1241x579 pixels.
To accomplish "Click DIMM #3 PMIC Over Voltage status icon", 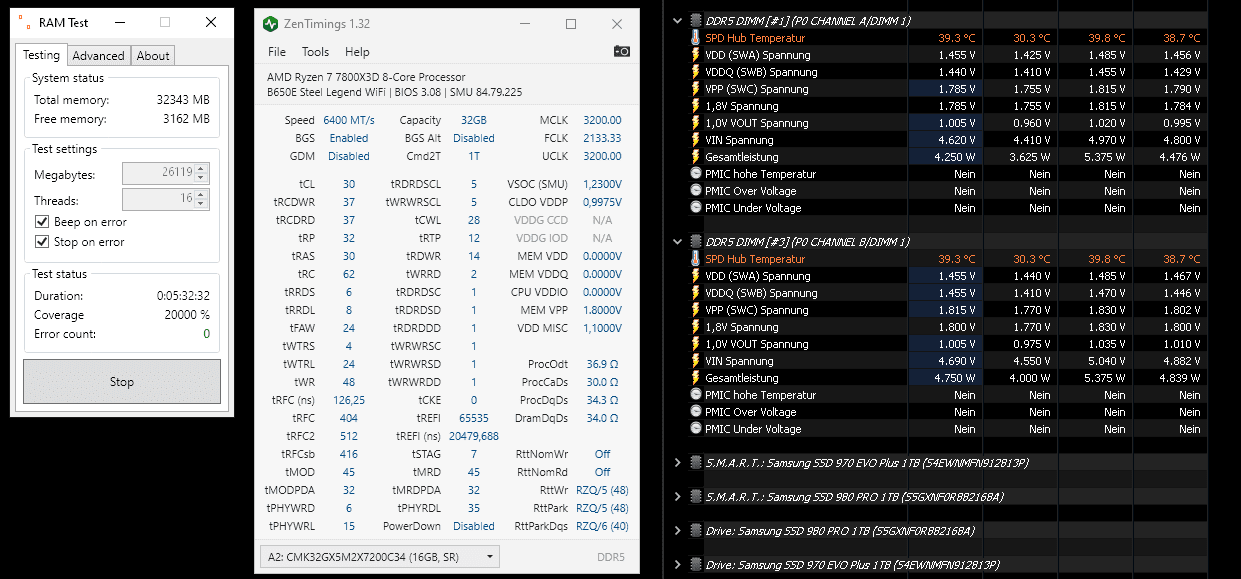I will tap(695, 412).
